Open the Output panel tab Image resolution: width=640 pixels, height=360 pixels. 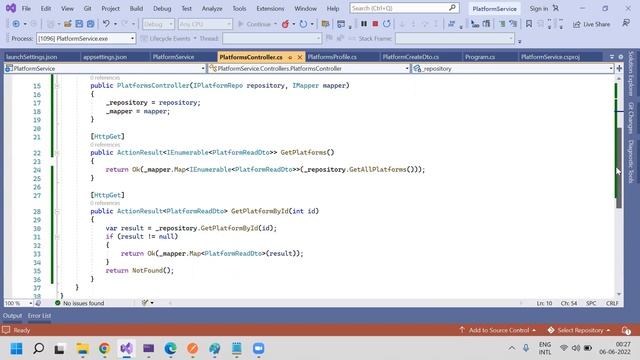[12, 316]
